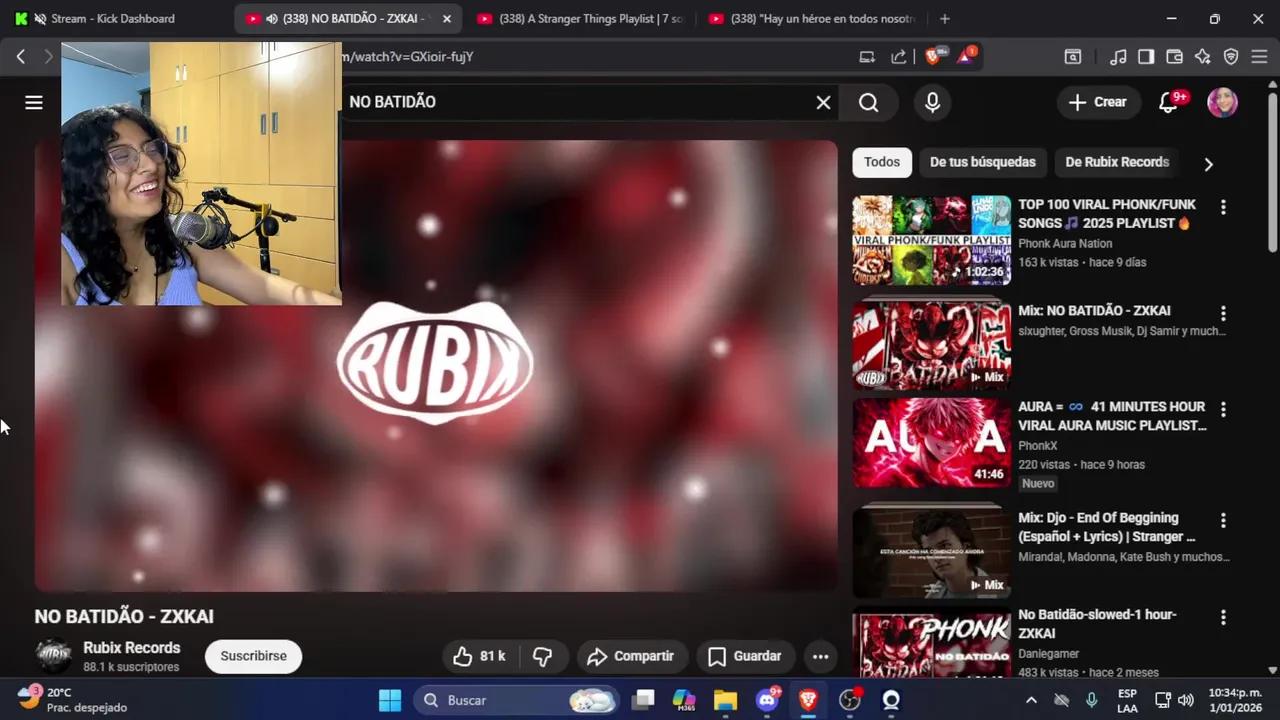The width and height of the screenshot is (1280, 720).
Task: Open the account avatar menu
Action: 1222,102
